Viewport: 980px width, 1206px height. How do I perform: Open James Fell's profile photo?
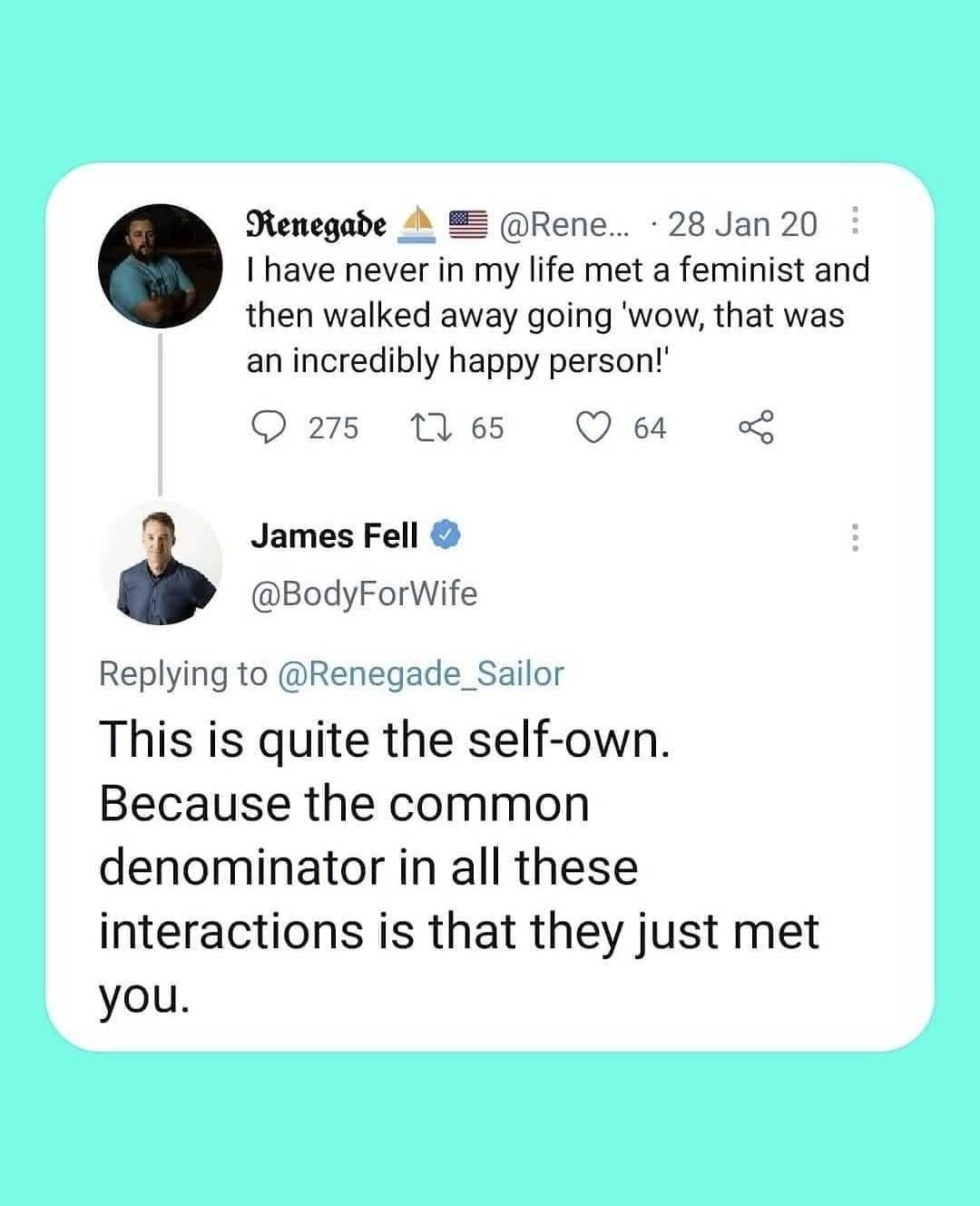point(160,563)
